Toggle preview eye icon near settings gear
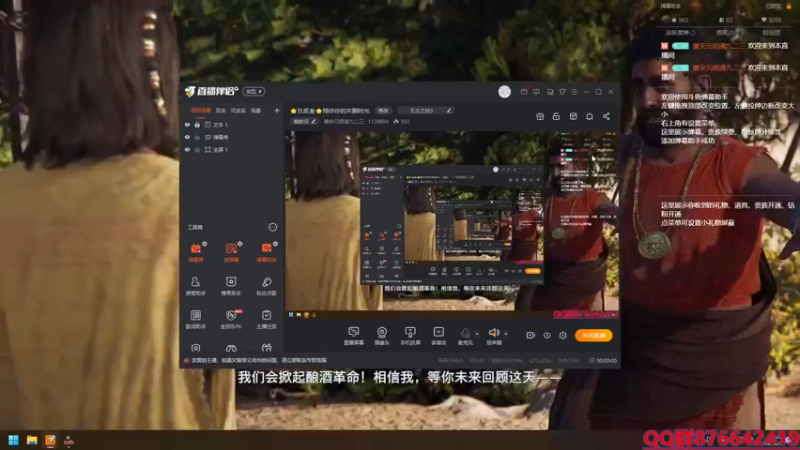This screenshot has width=800, height=450. [547, 335]
